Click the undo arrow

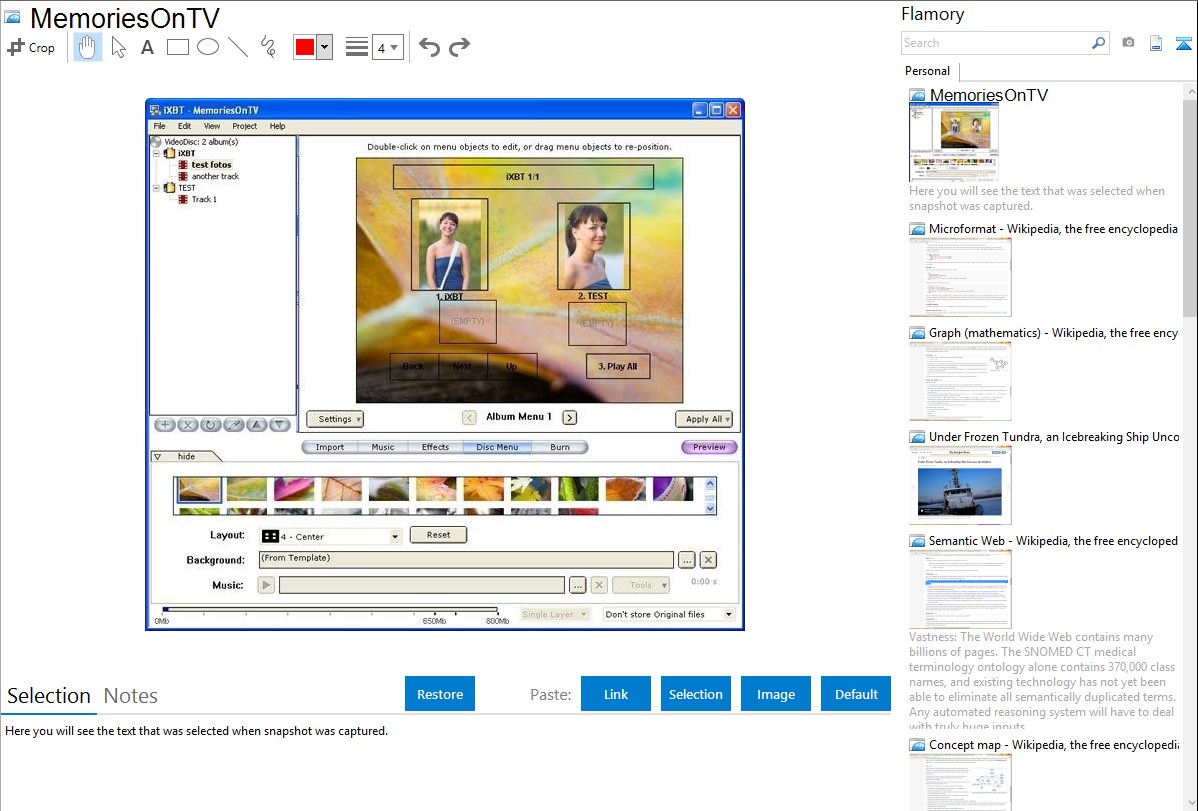(x=429, y=47)
